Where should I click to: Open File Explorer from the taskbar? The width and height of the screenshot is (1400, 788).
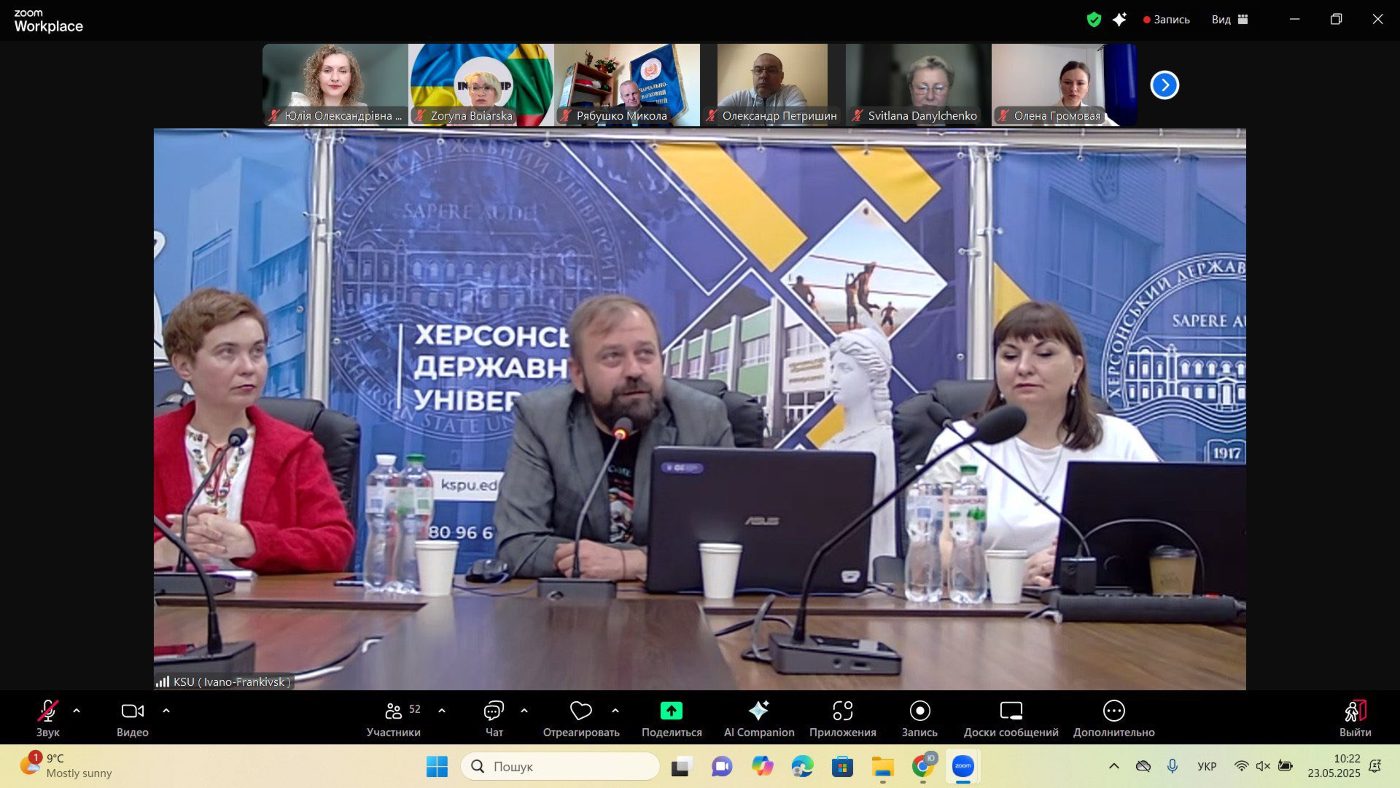[x=882, y=766]
